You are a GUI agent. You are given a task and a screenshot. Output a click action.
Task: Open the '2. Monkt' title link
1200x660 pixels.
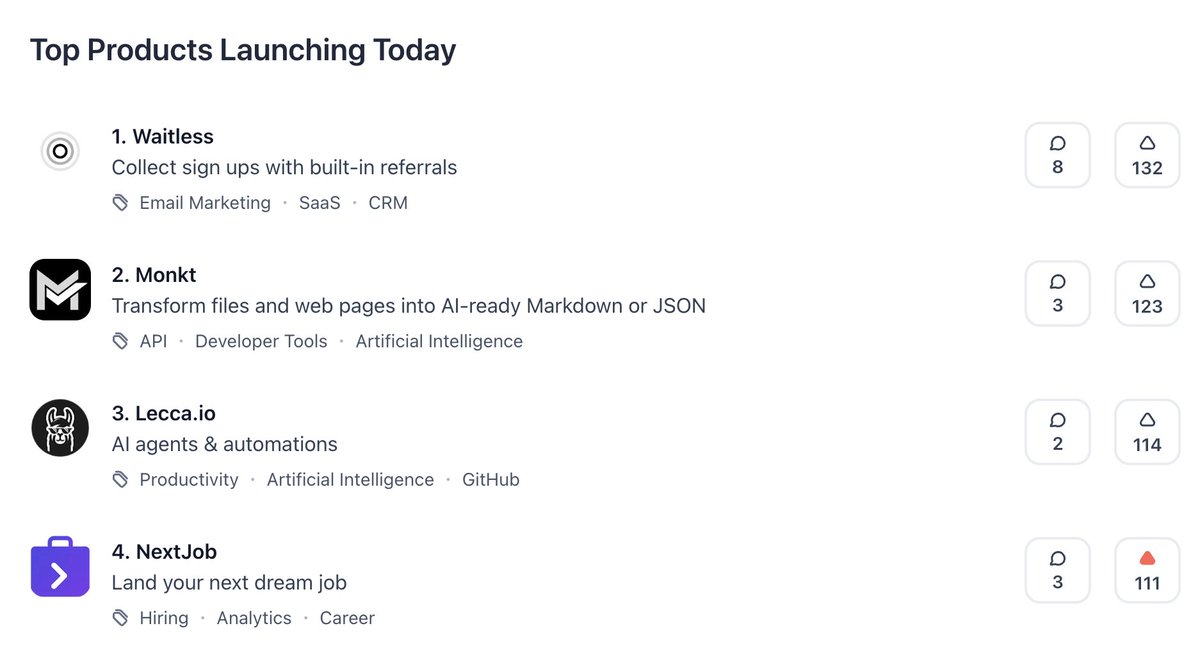pos(154,275)
